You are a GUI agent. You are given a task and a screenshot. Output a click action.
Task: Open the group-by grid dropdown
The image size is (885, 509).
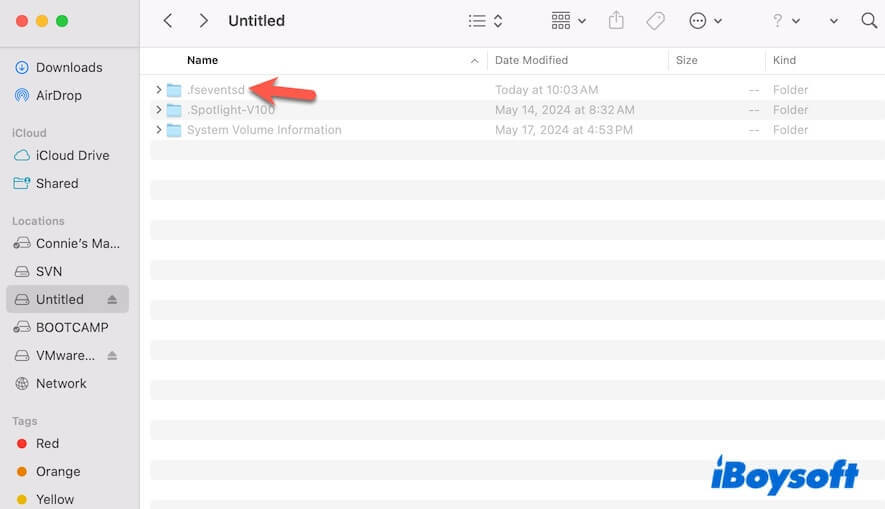pyautogui.click(x=568, y=21)
